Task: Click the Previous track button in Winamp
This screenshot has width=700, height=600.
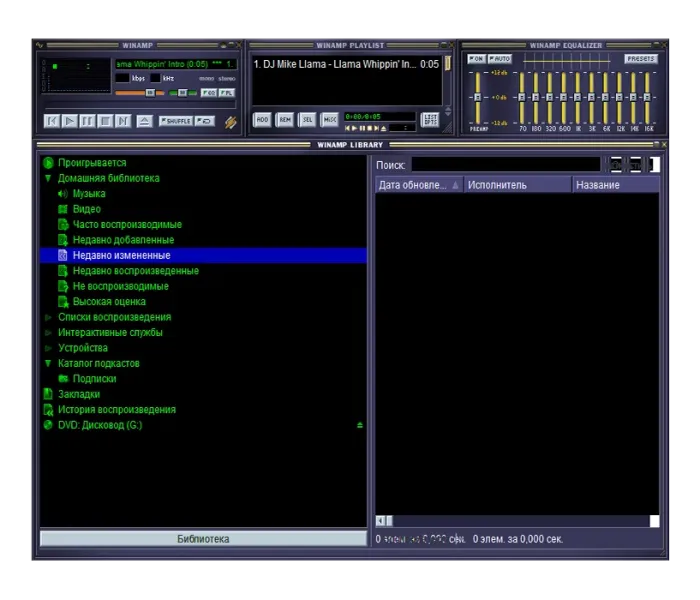Action: (52, 121)
